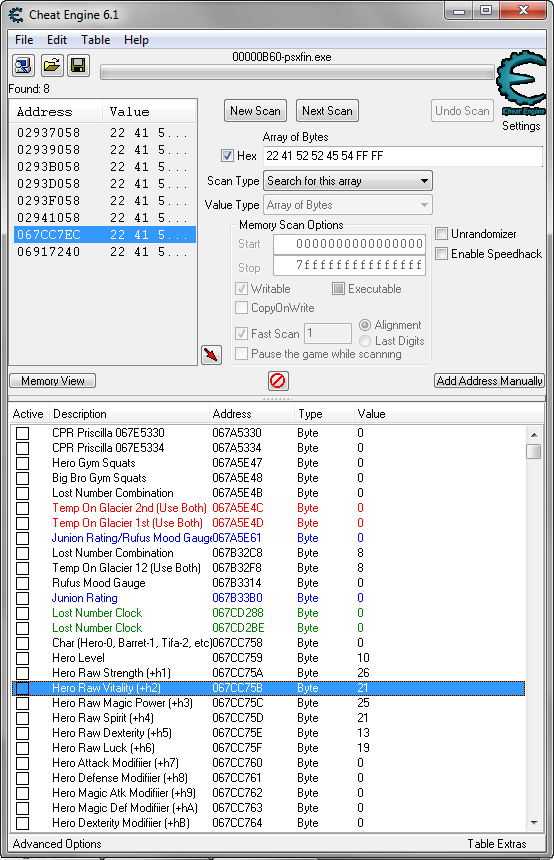
Task: Click the Type column header
Action: 325,414
